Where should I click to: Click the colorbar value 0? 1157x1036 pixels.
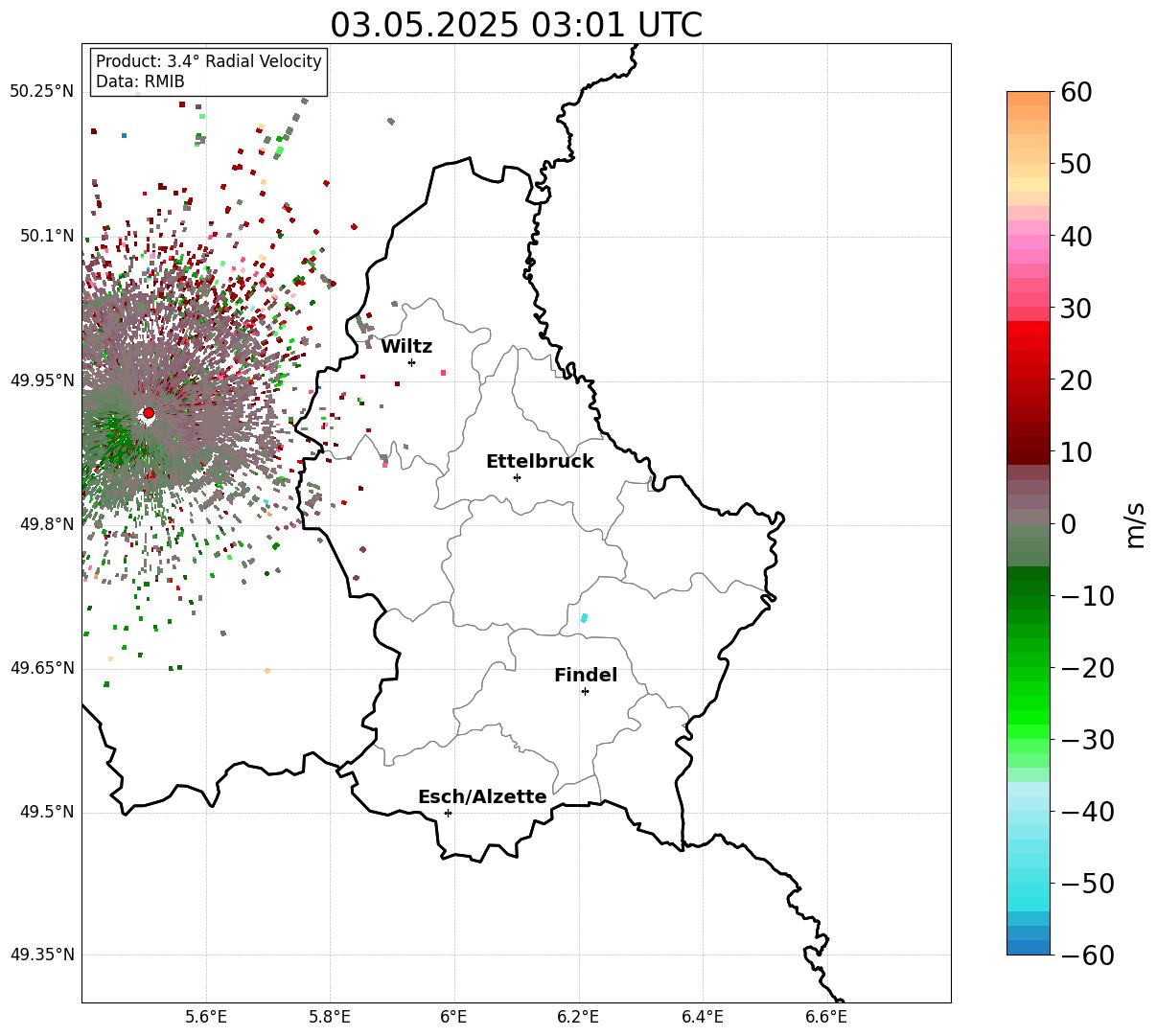click(1068, 524)
